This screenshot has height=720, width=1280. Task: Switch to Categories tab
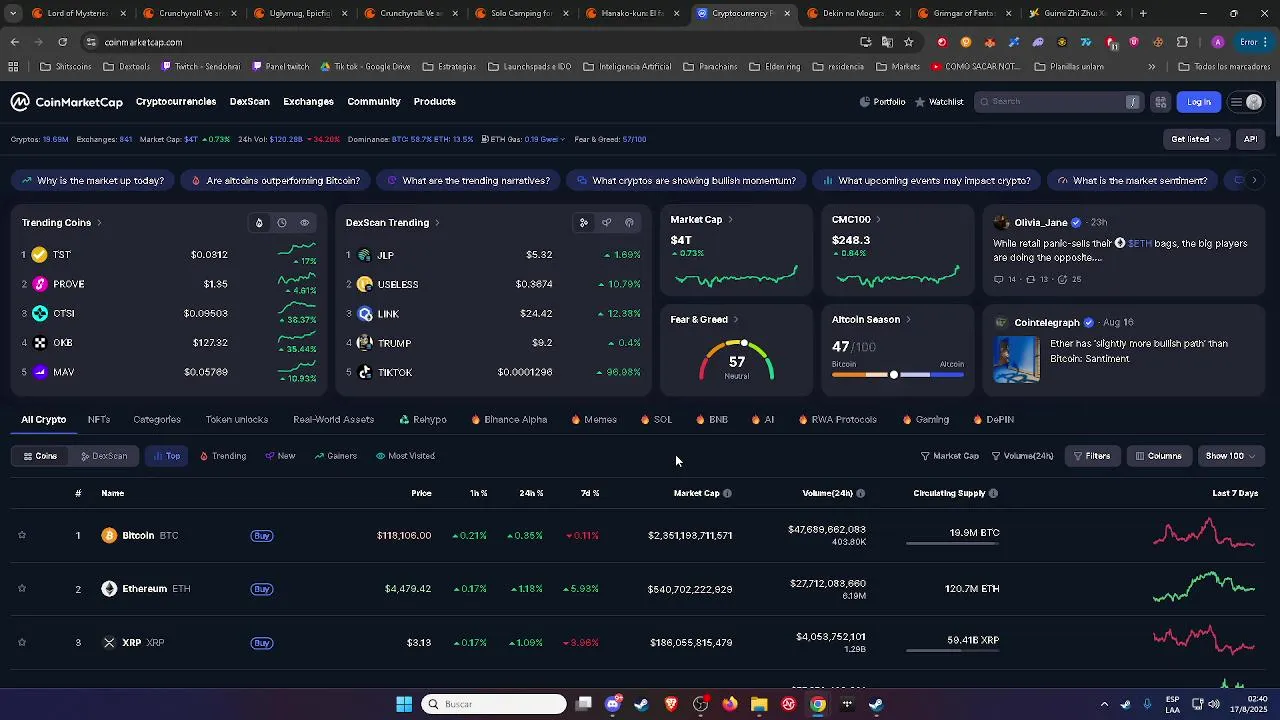point(157,420)
